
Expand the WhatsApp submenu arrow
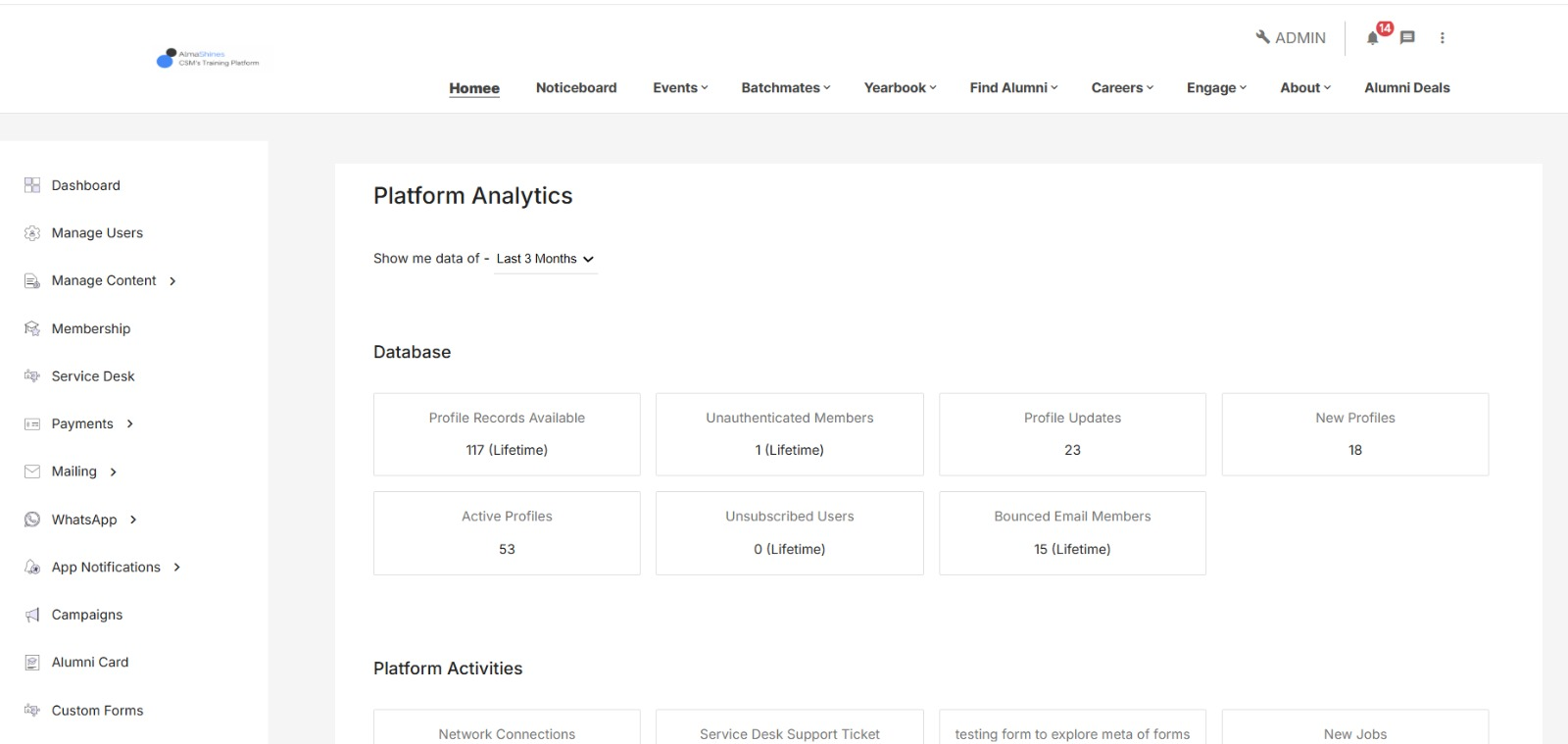[x=132, y=520]
